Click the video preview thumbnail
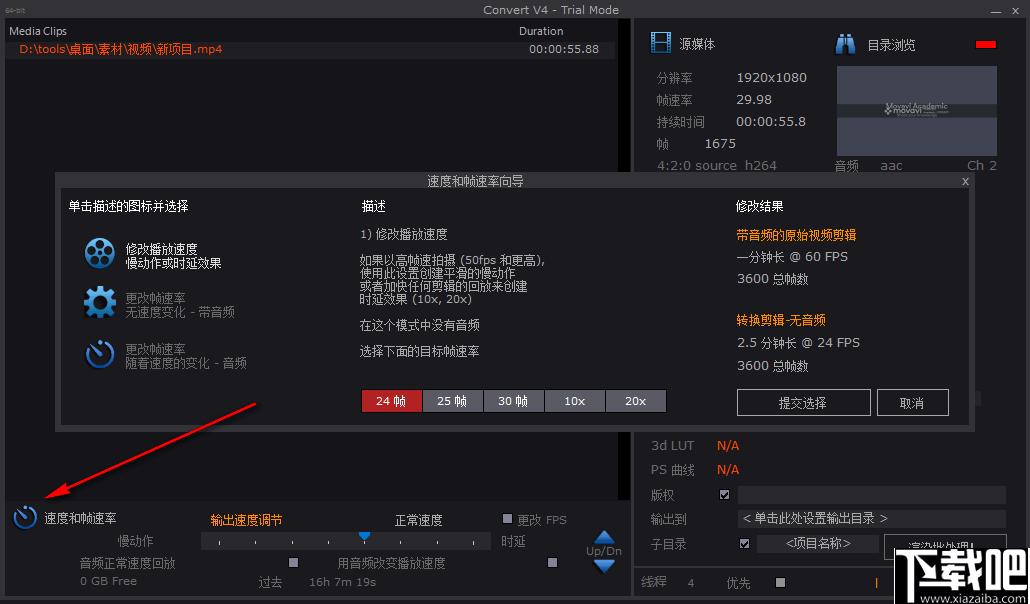 click(916, 110)
